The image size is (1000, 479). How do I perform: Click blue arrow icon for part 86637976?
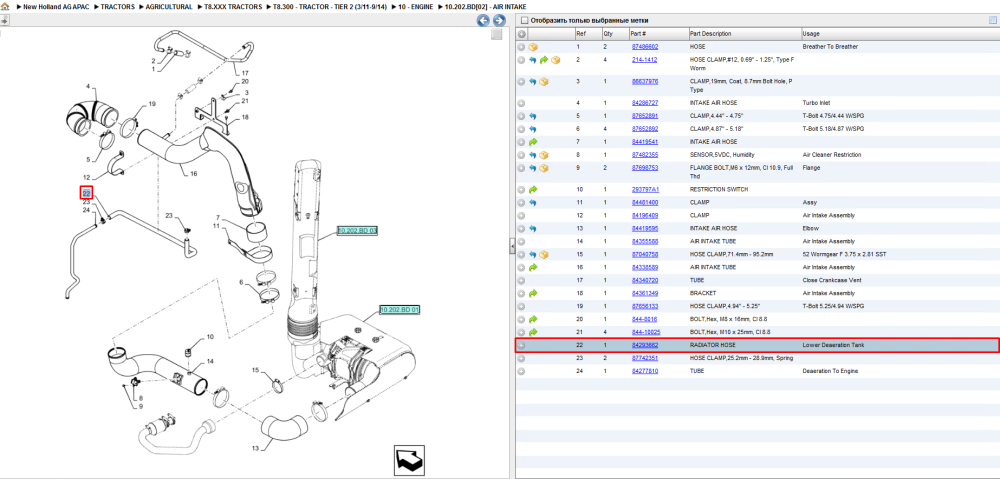(533, 82)
